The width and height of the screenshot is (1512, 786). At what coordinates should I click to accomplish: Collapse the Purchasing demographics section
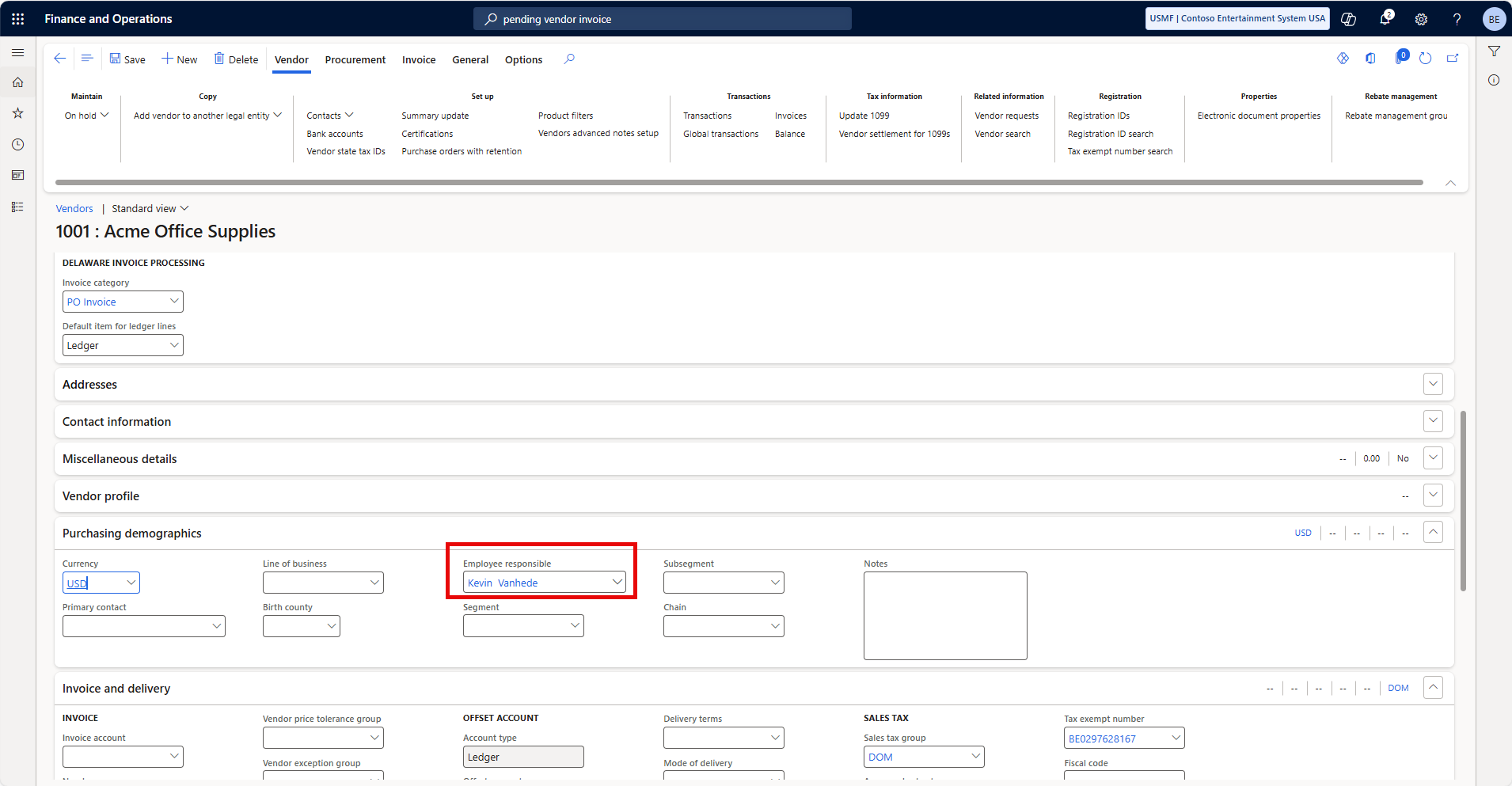(x=1433, y=532)
